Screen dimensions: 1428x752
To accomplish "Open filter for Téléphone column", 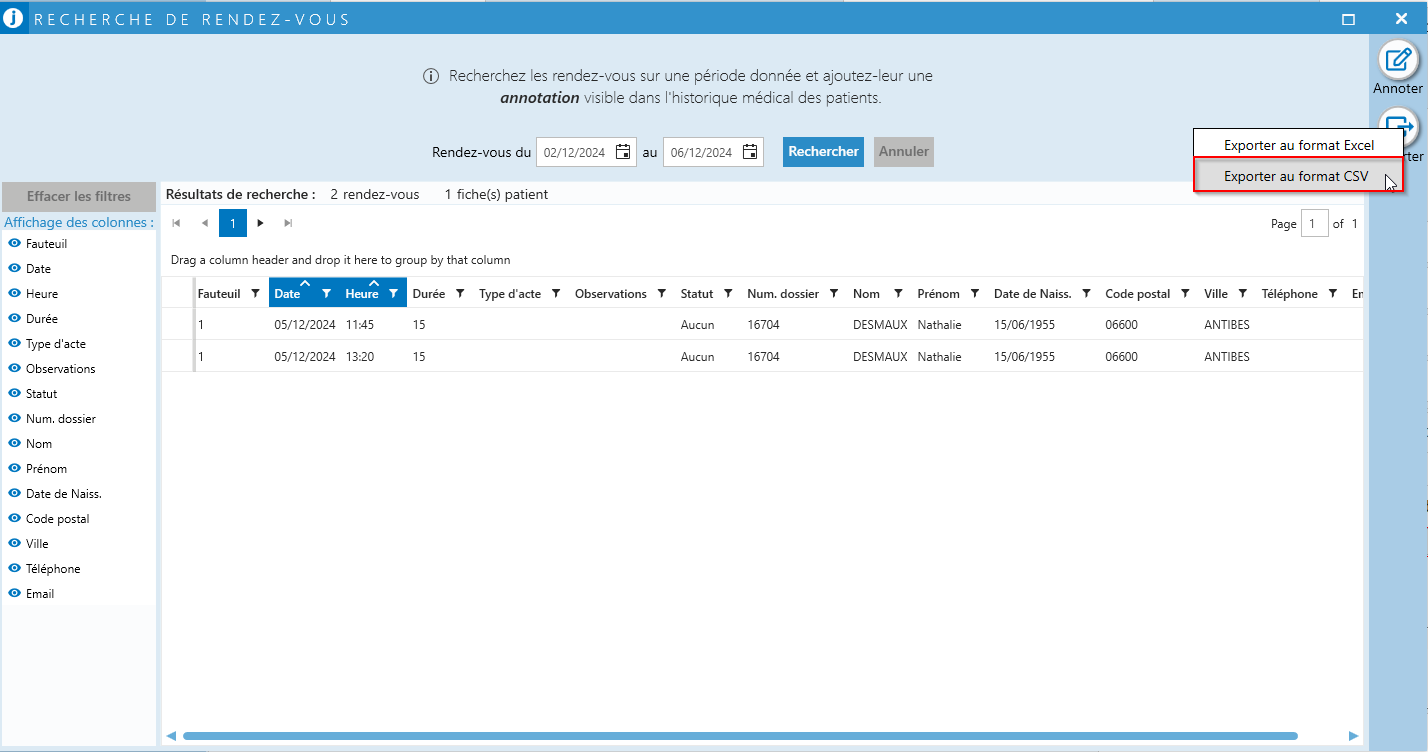I will [1333, 294].
